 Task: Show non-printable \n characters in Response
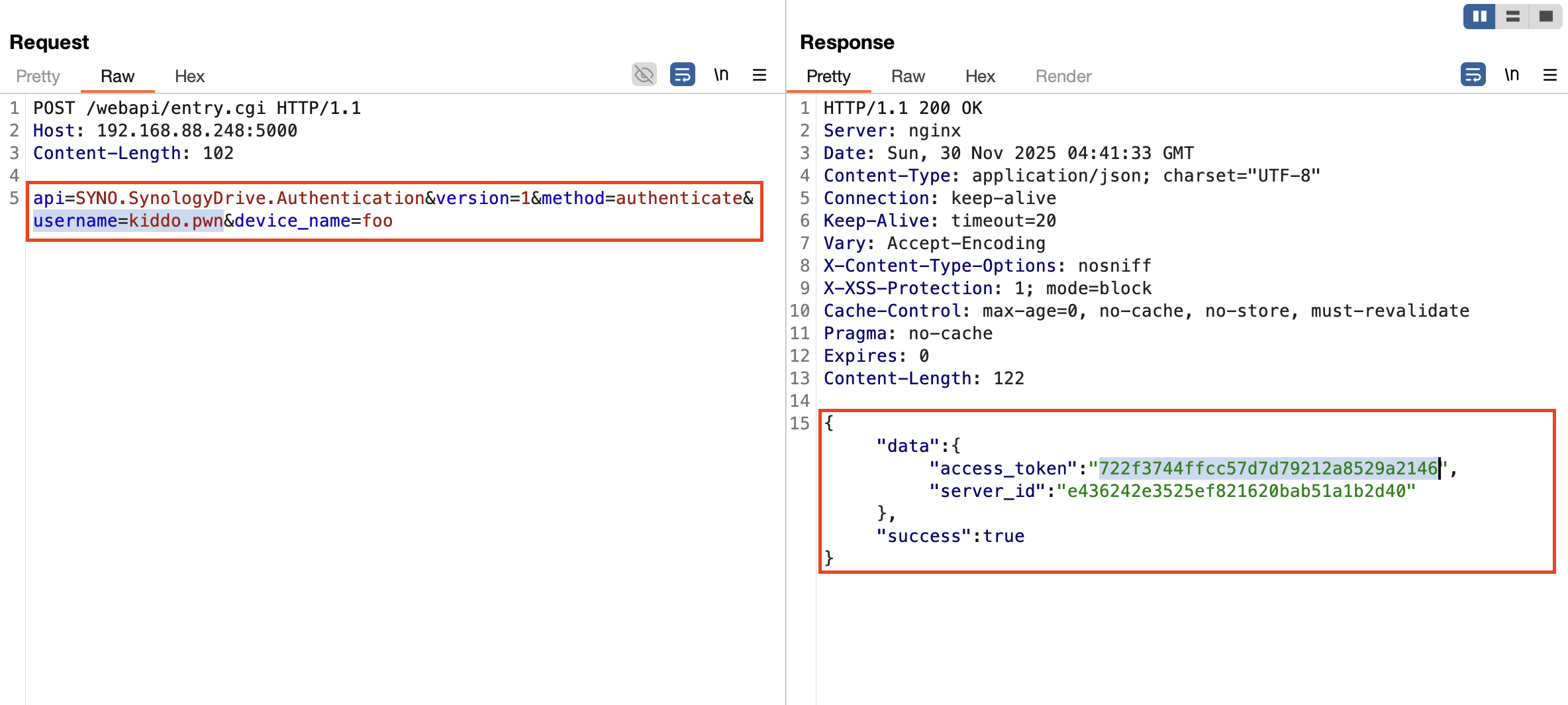click(1512, 75)
